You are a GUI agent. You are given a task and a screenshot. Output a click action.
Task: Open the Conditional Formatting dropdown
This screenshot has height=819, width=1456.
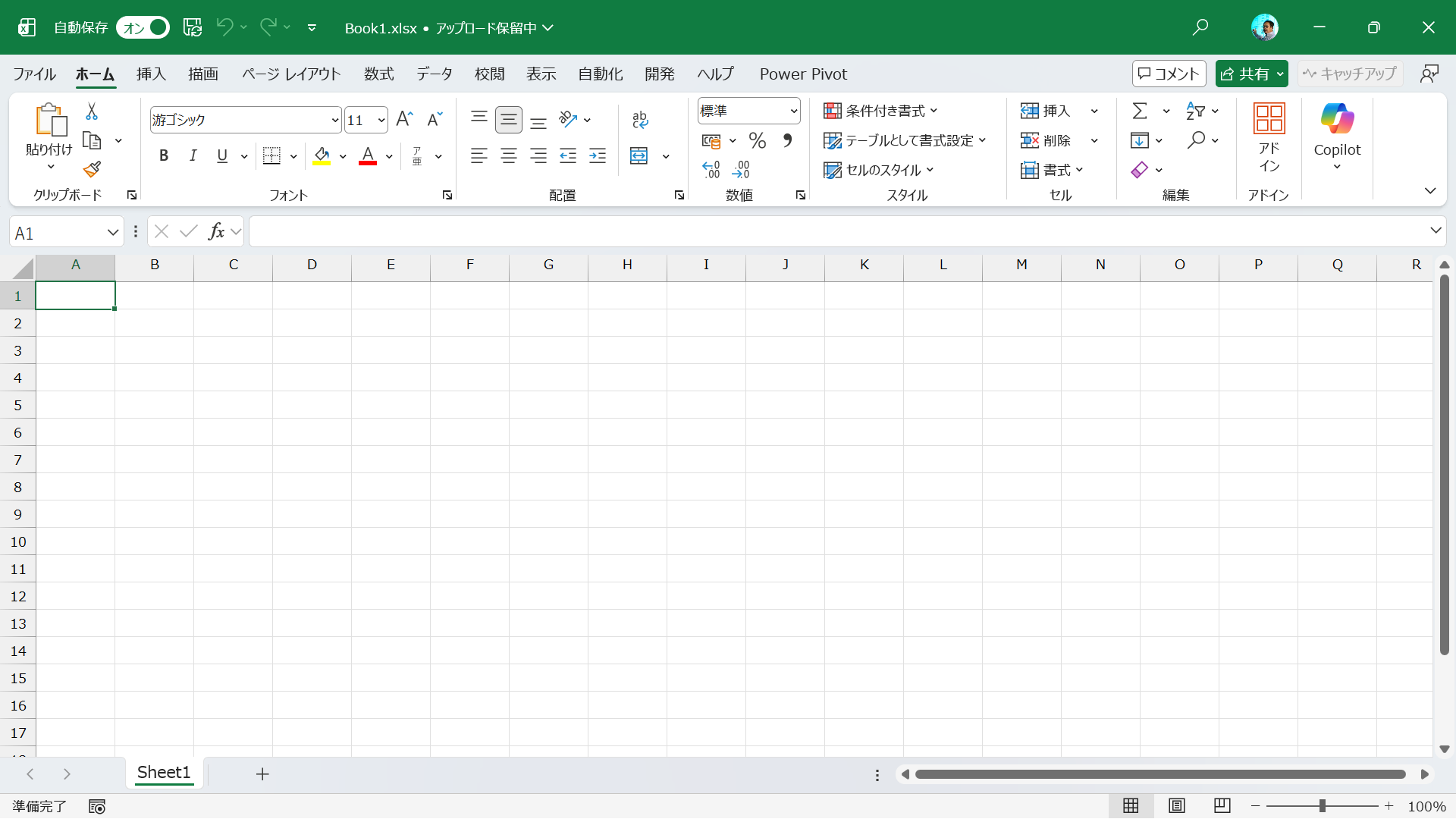(x=880, y=111)
